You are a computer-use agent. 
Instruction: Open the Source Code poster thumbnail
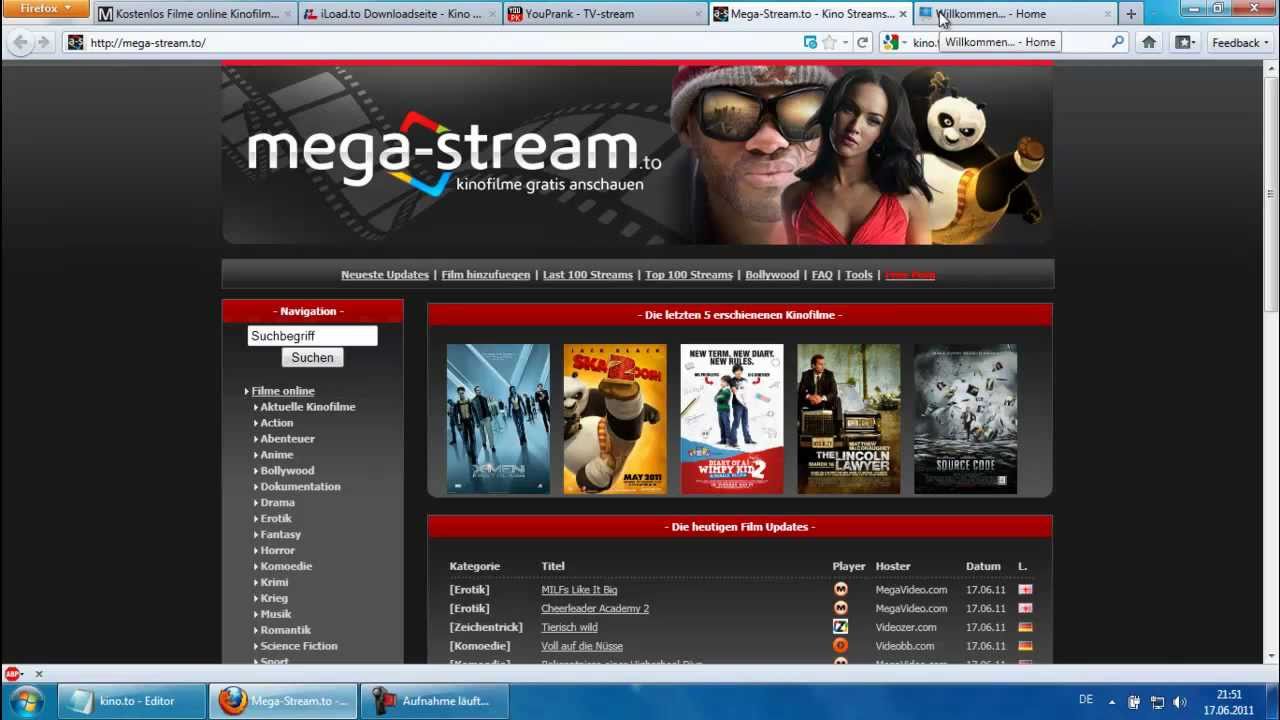click(x=966, y=419)
